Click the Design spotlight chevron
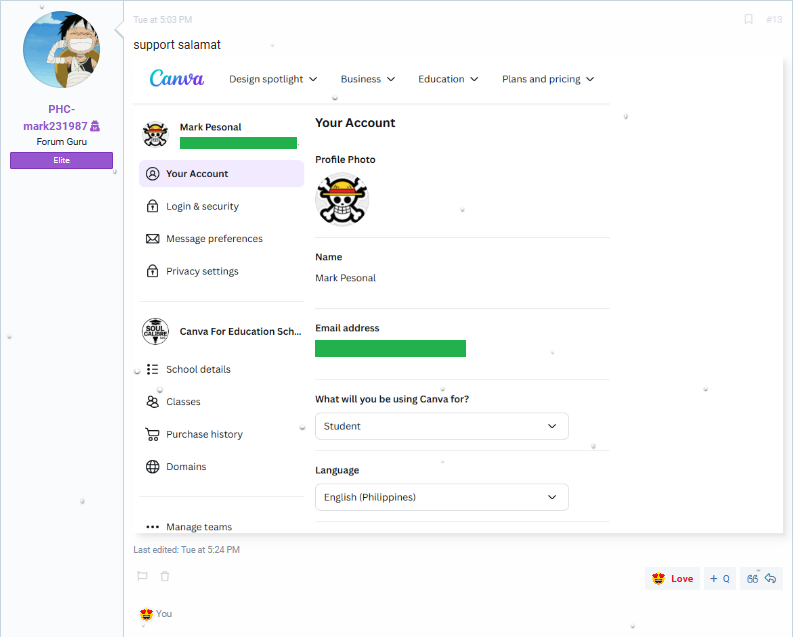The height and width of the screenshot is (637, 793). (x=313, y=79)
